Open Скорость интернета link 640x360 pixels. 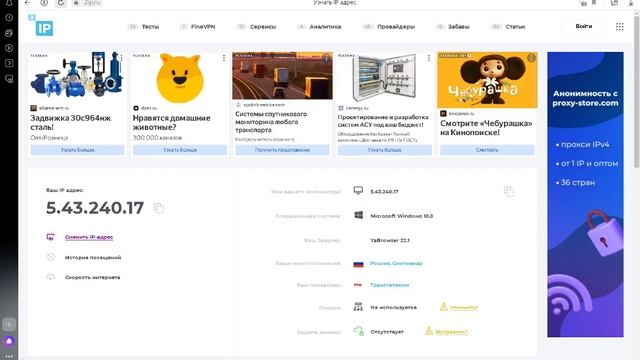[x=92, y=277]
